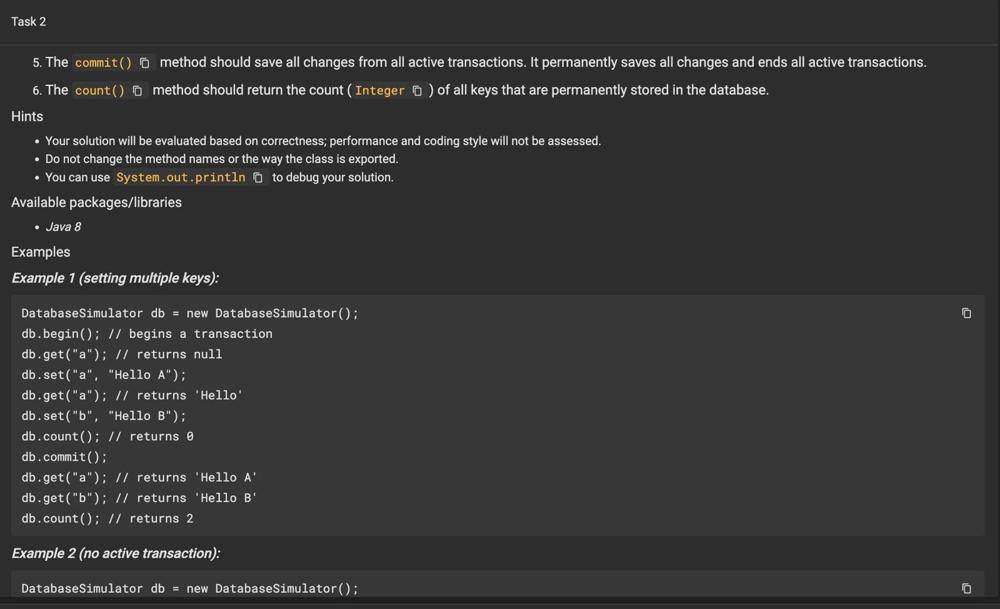The width and height of the screenshot is (1000, 609).
Task: Click the Available packages/libraries heading
Action: pyautogui.click(x=96, y=202)
